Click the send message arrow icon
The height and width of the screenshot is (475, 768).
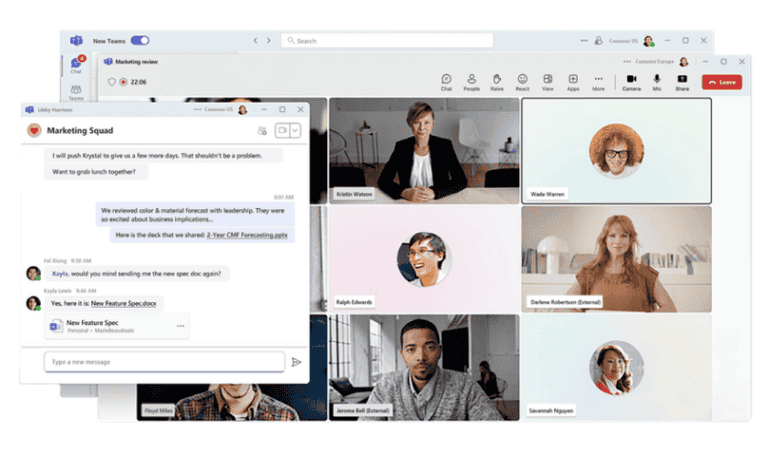click(x=296, y=362)
